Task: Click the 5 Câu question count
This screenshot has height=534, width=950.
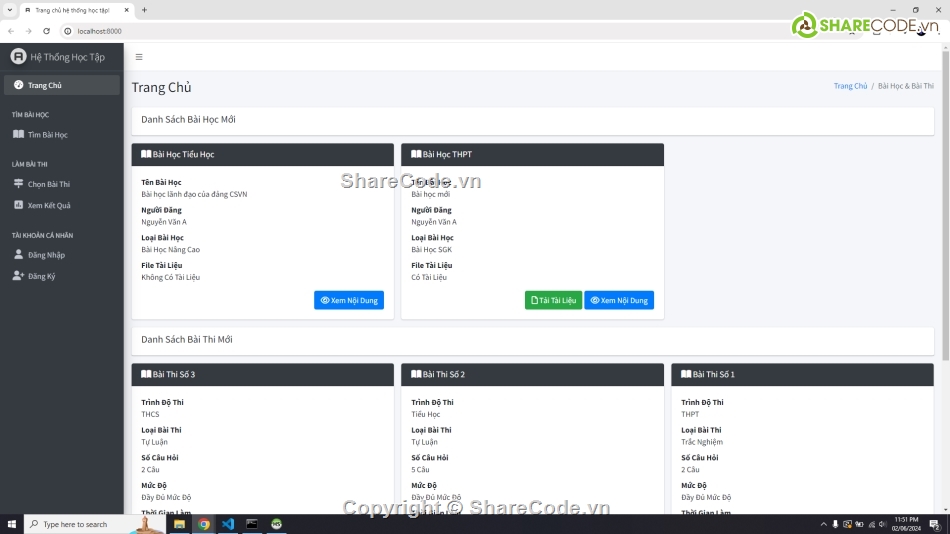Action: [420, 470]
